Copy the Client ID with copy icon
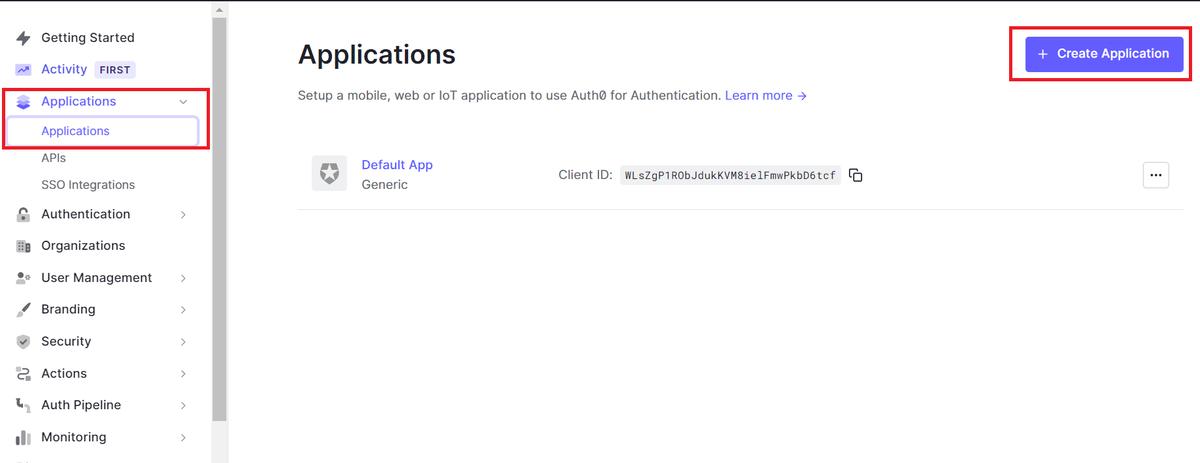The image size is (1200, 463). [856, 175]
